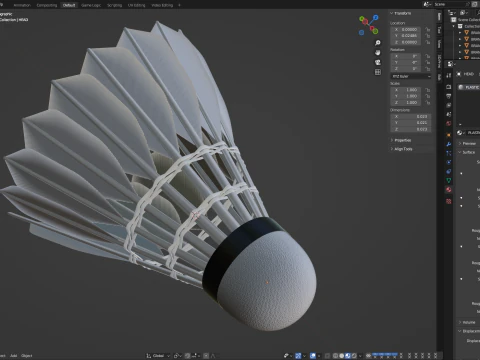Open the Material properties tab icon

[x=449, y=190]
